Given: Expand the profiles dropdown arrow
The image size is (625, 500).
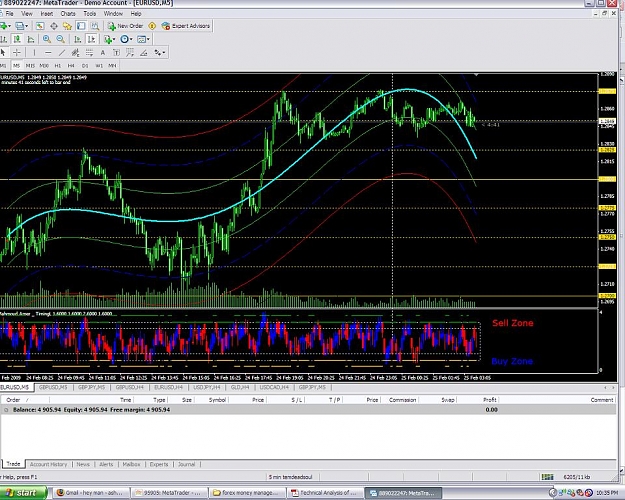Looking at the screenshot, I should [27, 26].
